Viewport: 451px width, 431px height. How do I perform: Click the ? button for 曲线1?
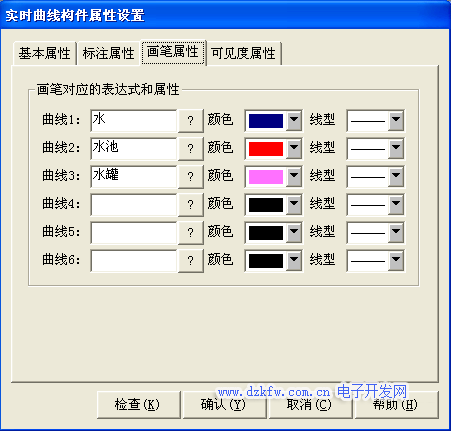pos(191,120)
